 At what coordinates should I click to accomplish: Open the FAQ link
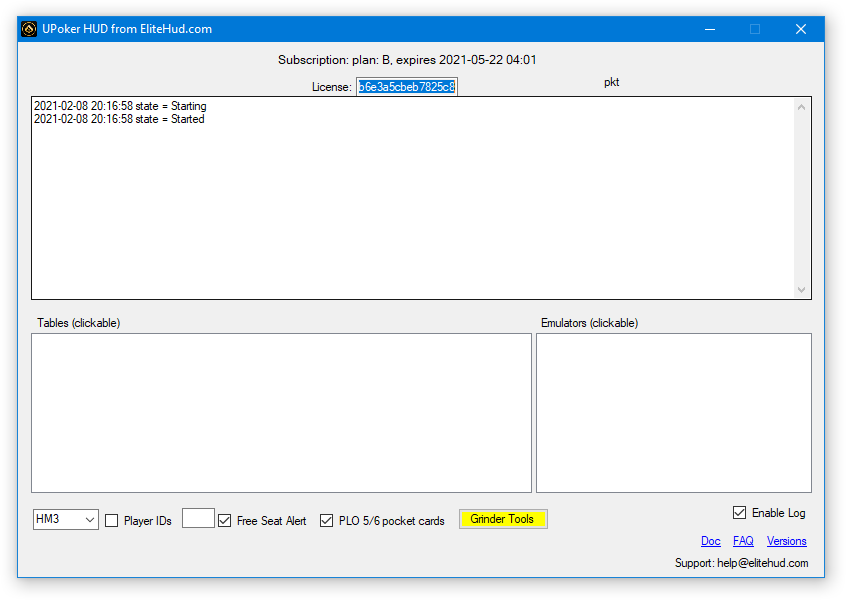pyautogui.click(x=743, y=541)
